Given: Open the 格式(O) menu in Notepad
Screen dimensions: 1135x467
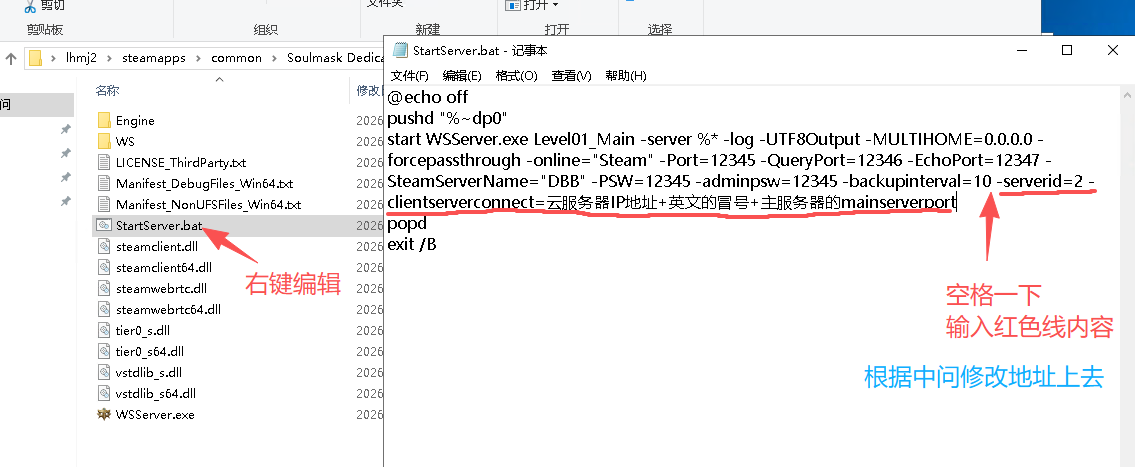Looking at the screenshot, I should (x=516, y=75).
